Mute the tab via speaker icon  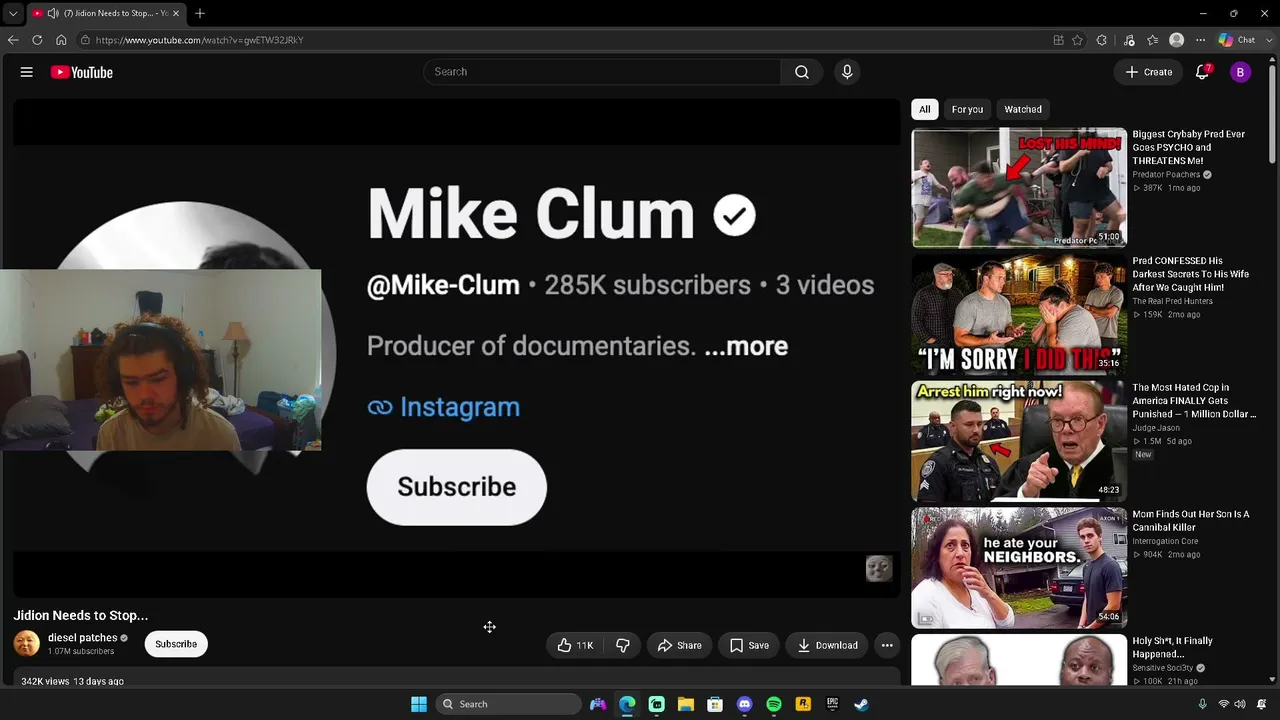point(52,13)
